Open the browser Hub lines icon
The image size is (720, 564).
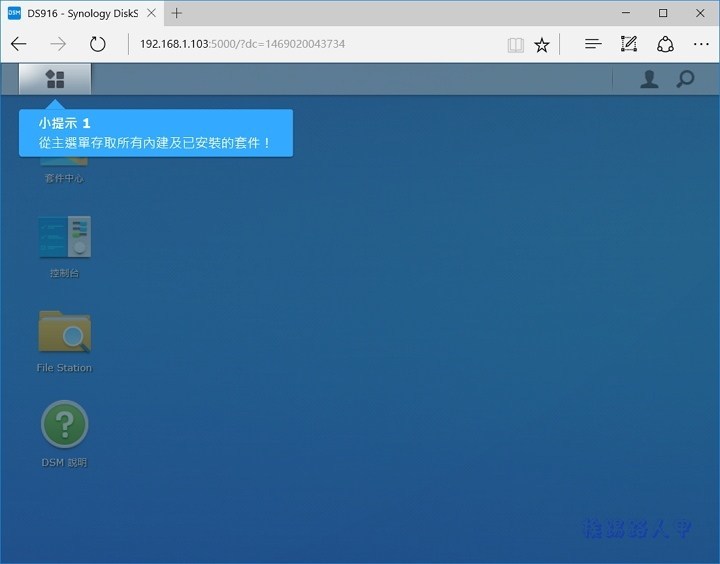click(x=593, y=44)
